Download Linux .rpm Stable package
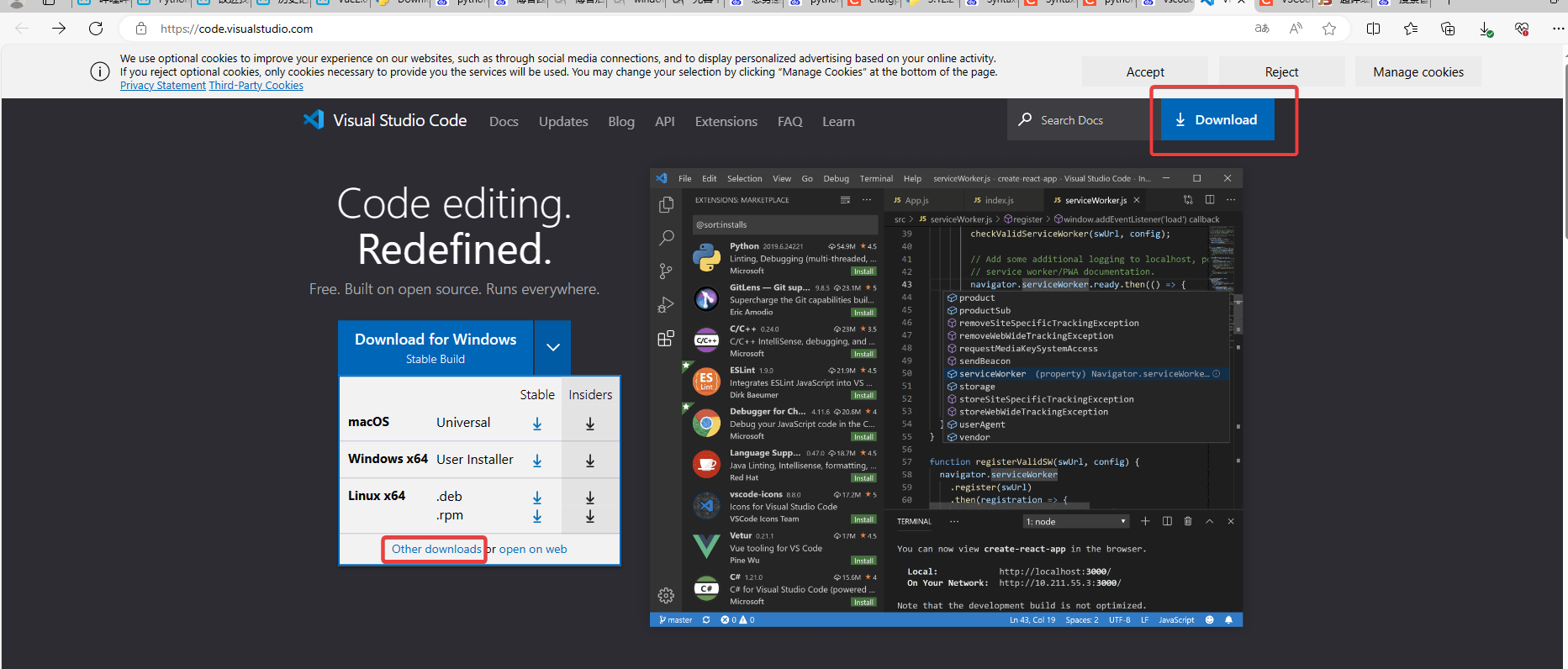This screenshot has width=1568, height=669. [537, 516]
